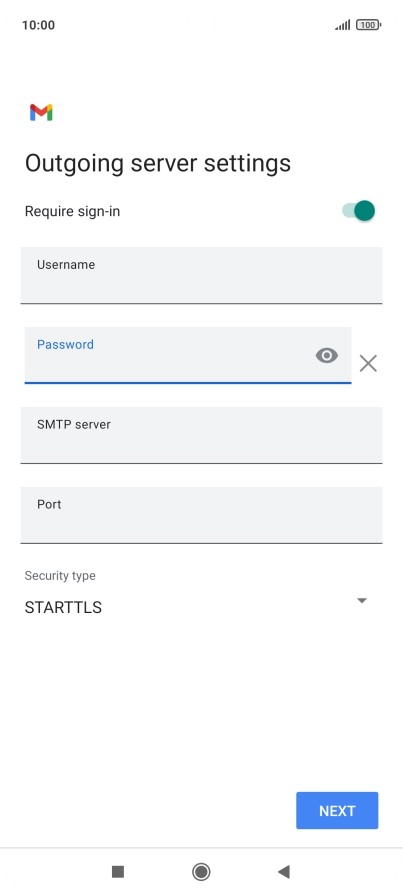Screen dimensions: 403x896
Task: Tap the Android back navigation triangle
Action: (284, 871)
